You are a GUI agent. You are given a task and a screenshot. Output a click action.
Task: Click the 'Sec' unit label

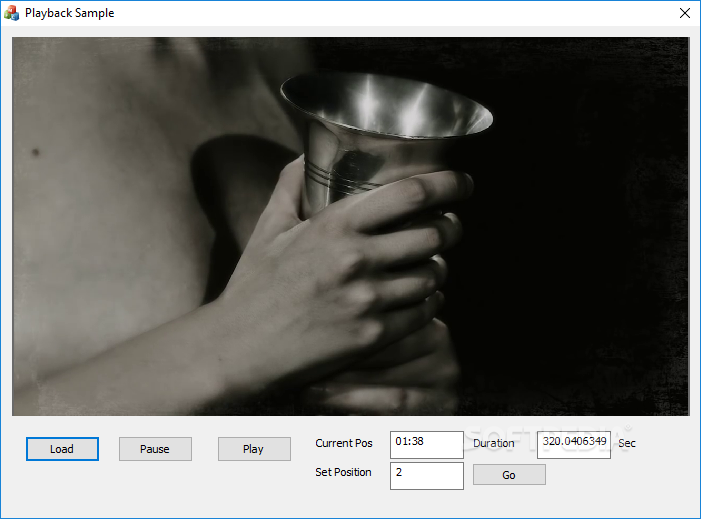tap(627, 443)
